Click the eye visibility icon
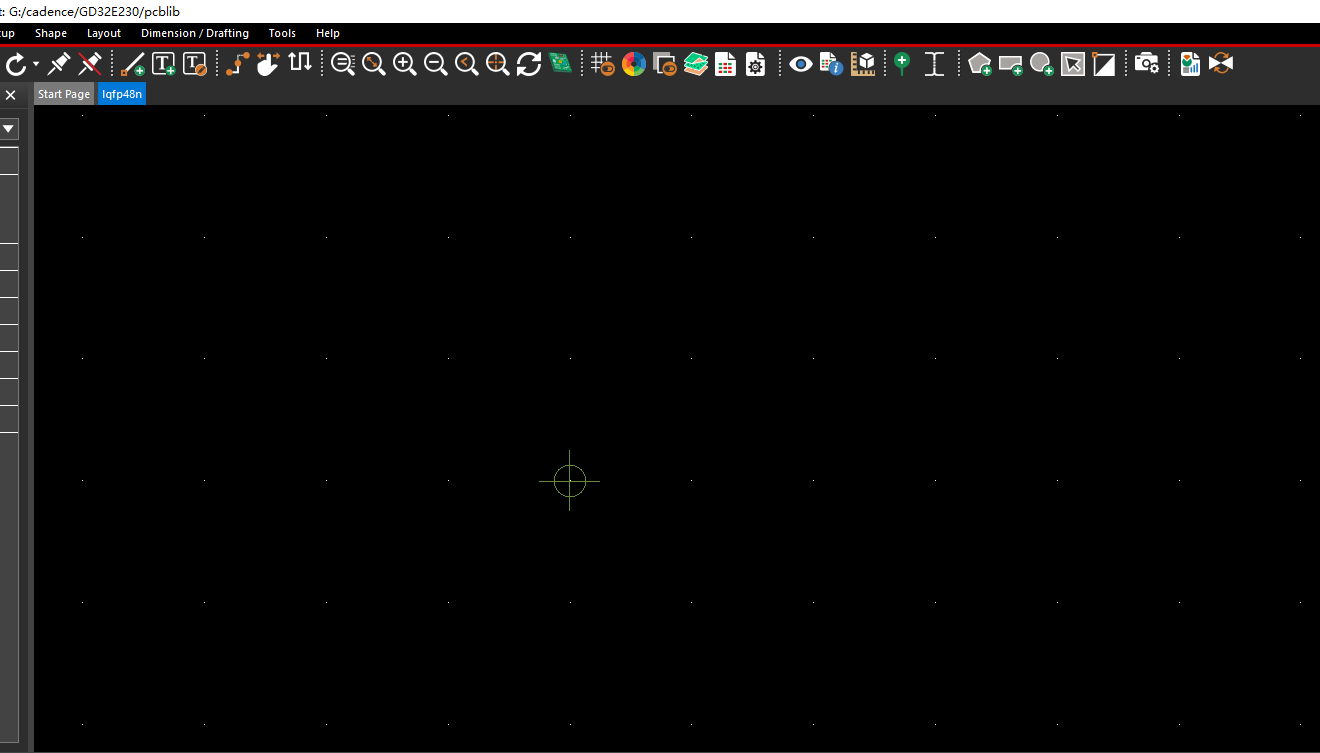The width and height of the screenshot is (1320, 753). (800, 64)
